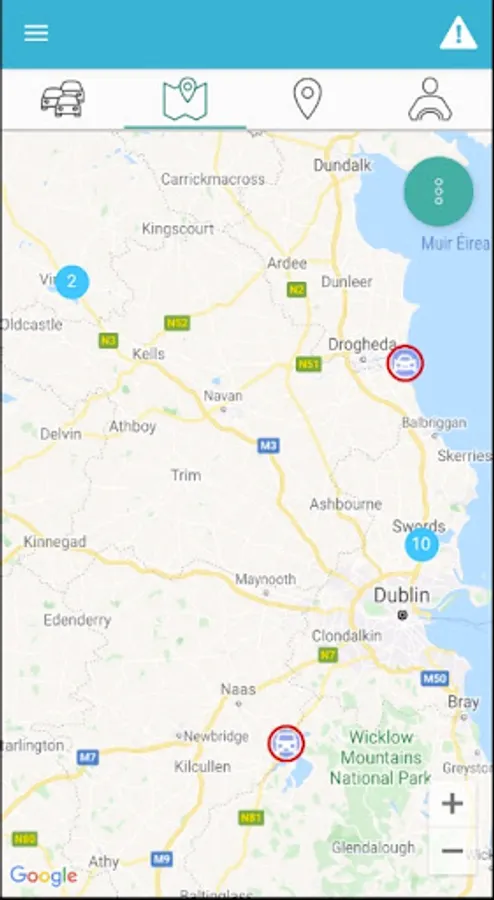This screenshot has height=900, width=494.
Task: Click the cluster marker showing 10
Action: tap(422, 544)
